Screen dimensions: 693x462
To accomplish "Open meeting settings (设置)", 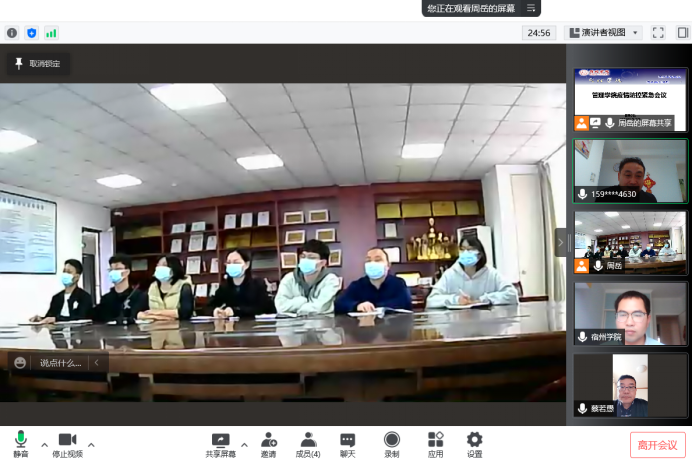I will (x=474, y=444).
